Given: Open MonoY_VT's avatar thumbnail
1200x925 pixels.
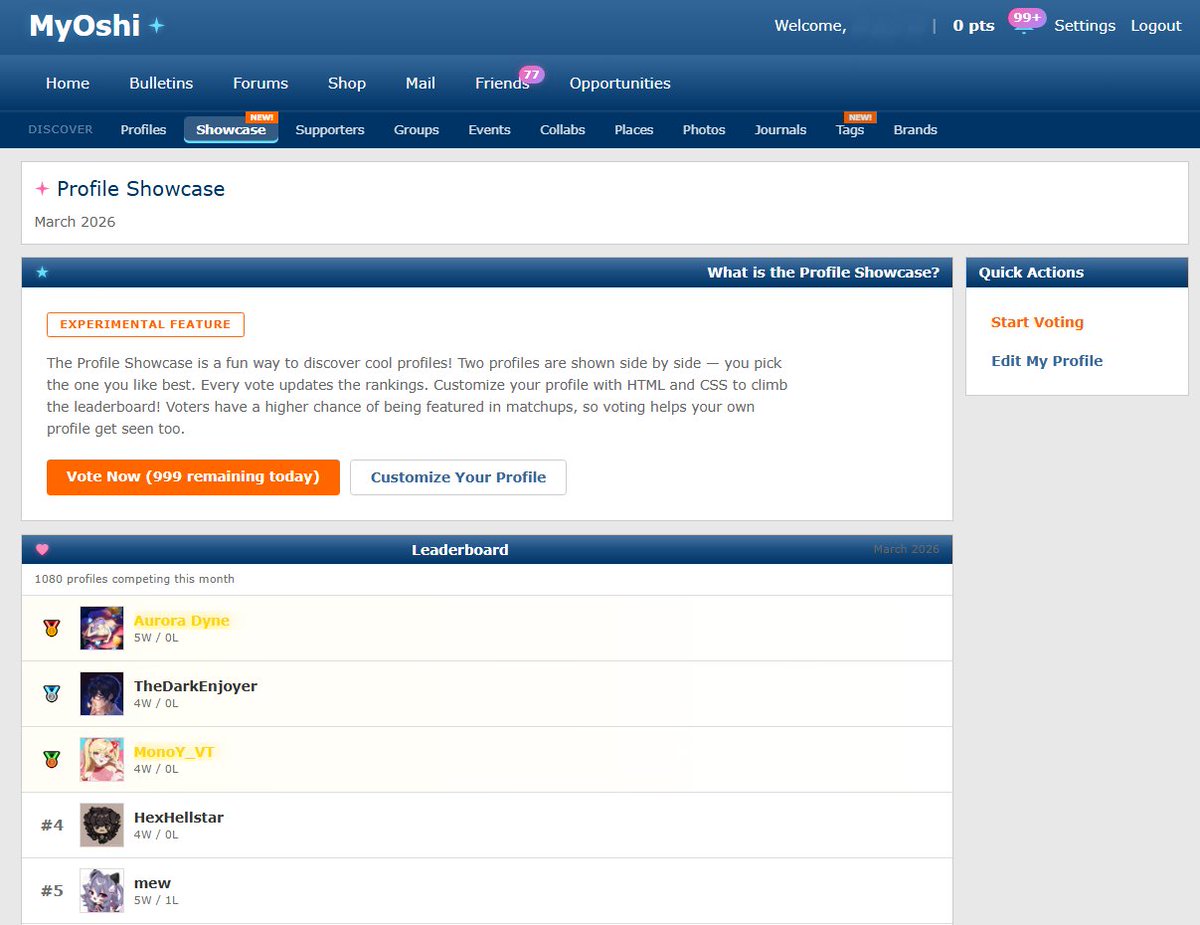Looking at the screenshot, I should point(102,759).
